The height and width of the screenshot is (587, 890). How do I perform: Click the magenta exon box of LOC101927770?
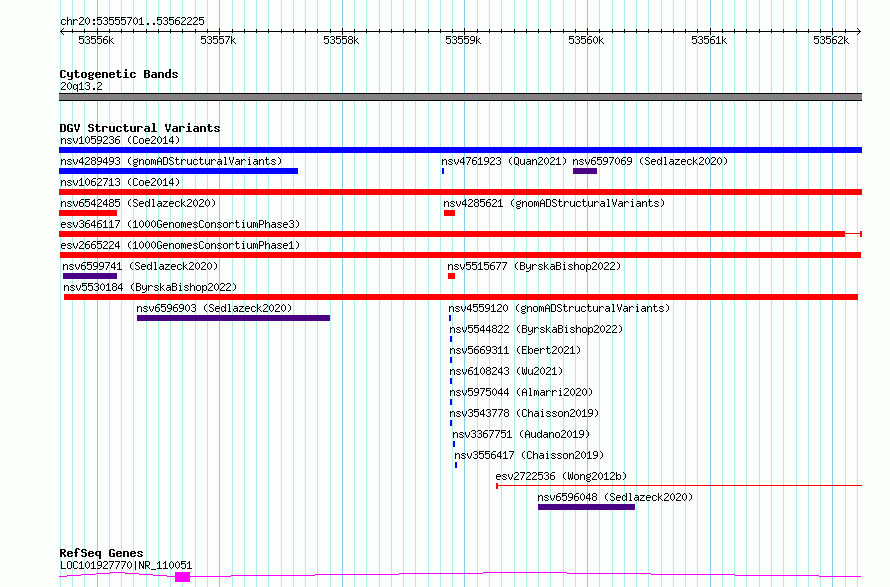point(182,577)
